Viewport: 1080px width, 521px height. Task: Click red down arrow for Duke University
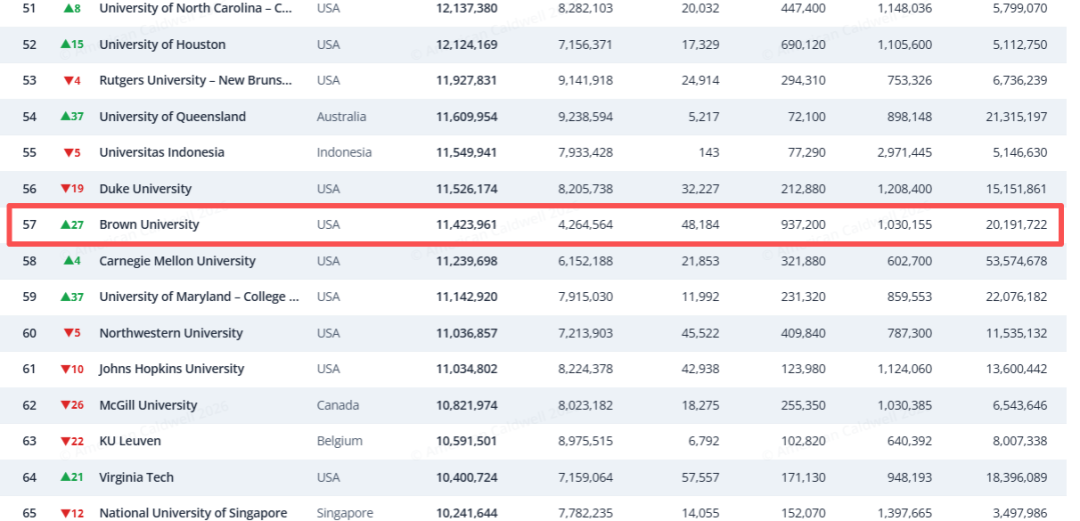coord(65,189)
